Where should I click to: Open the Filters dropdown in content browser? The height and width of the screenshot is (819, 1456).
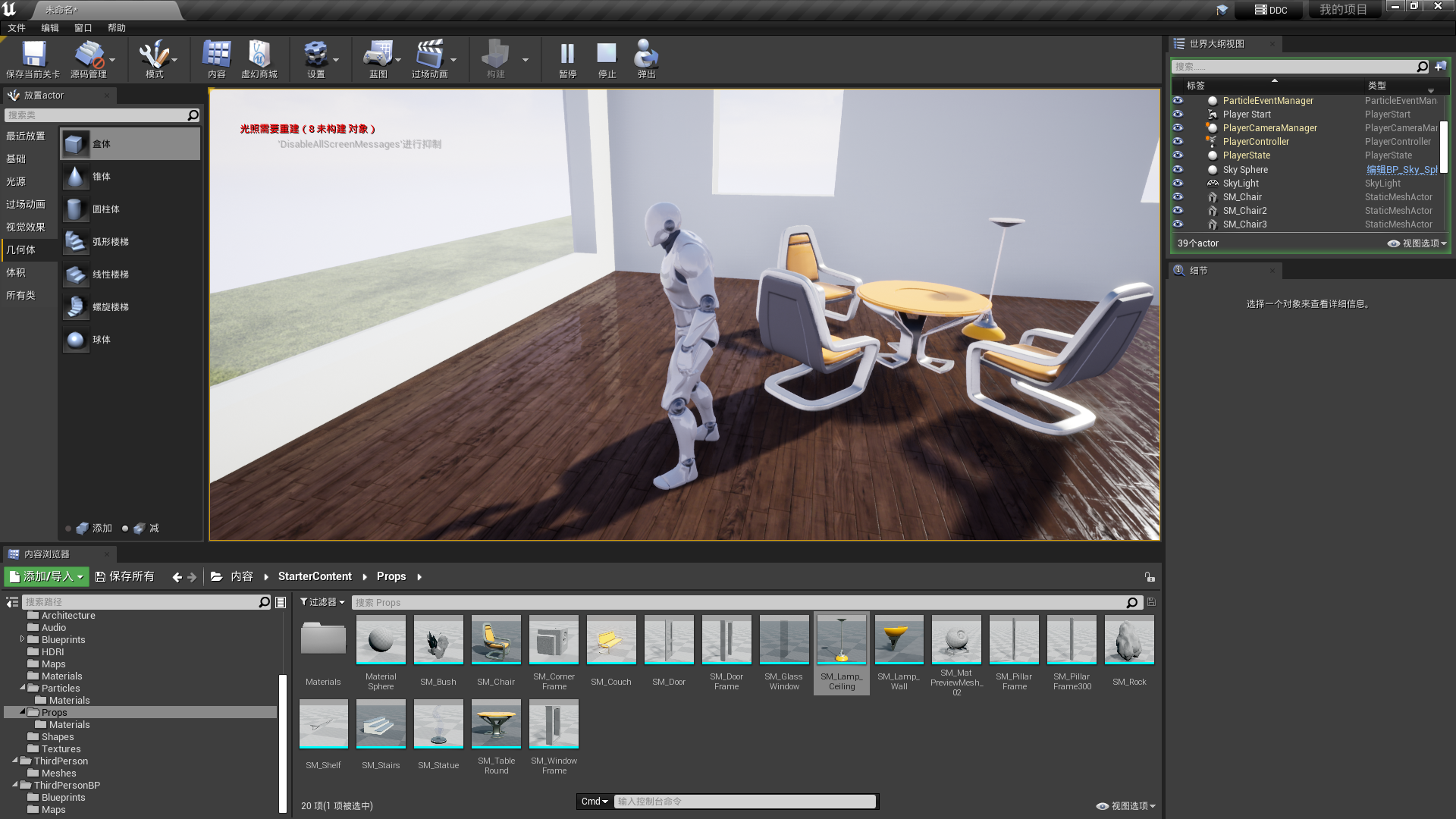point(322,602)
